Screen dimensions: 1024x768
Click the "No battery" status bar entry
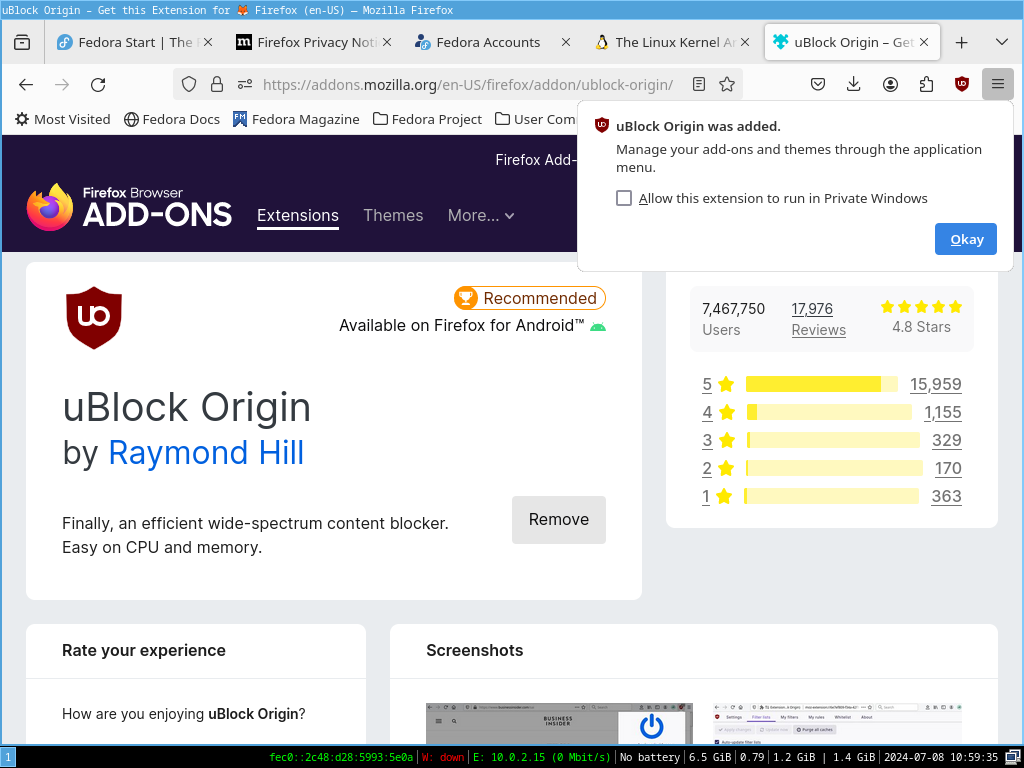(650, 757)
